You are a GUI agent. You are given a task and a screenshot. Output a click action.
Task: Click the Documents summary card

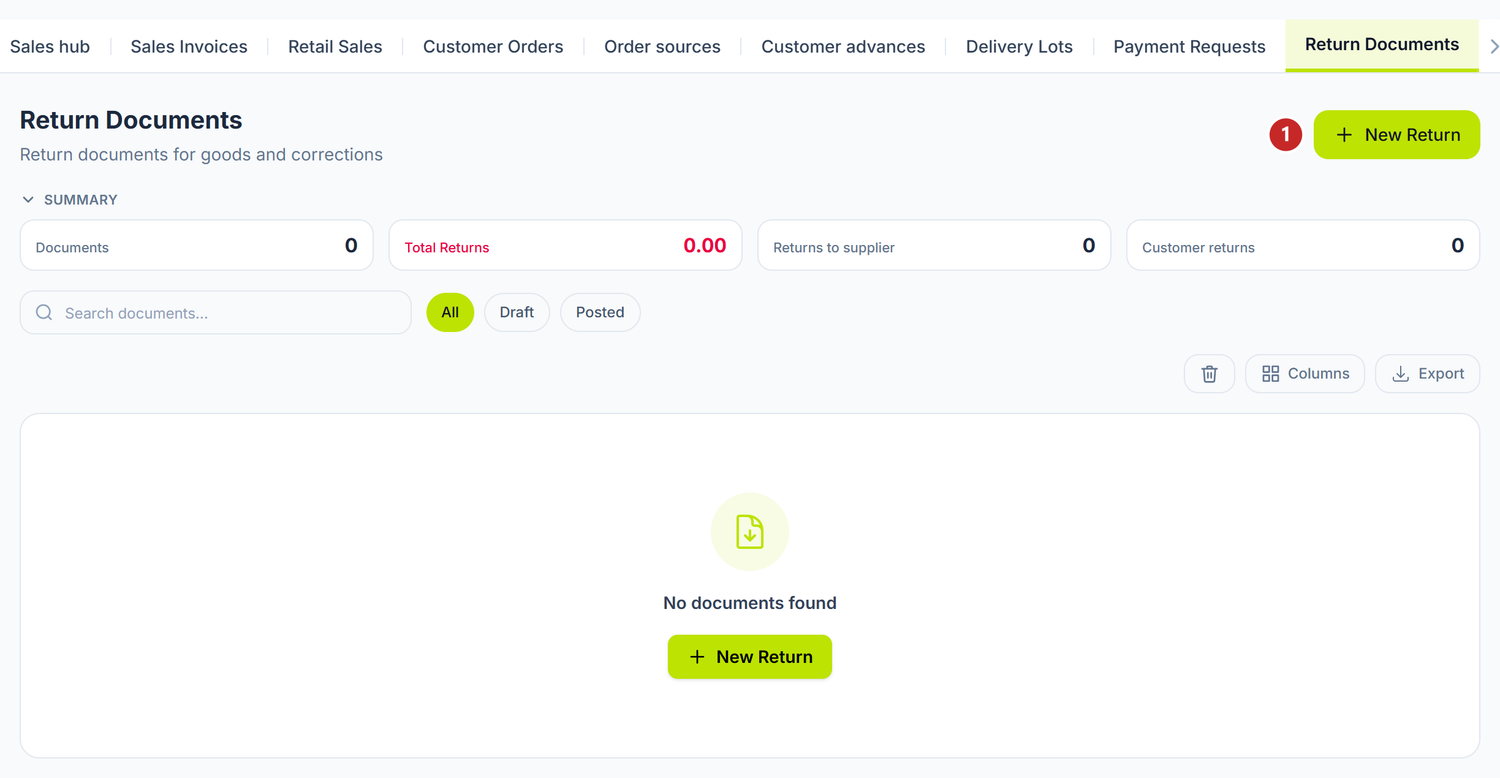click(x=196, y=246)
